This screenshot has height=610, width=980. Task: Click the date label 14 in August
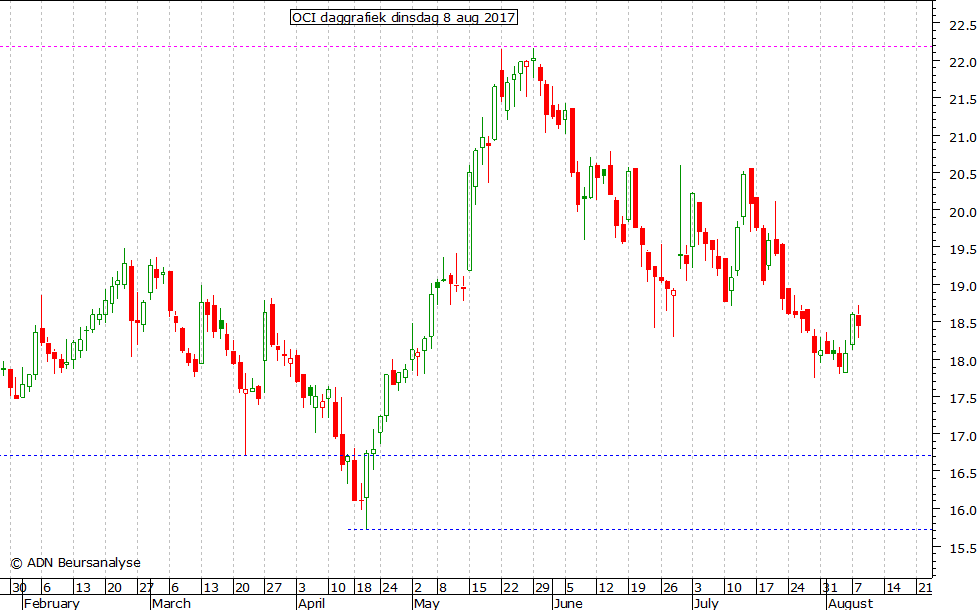[x=894, y=588]
